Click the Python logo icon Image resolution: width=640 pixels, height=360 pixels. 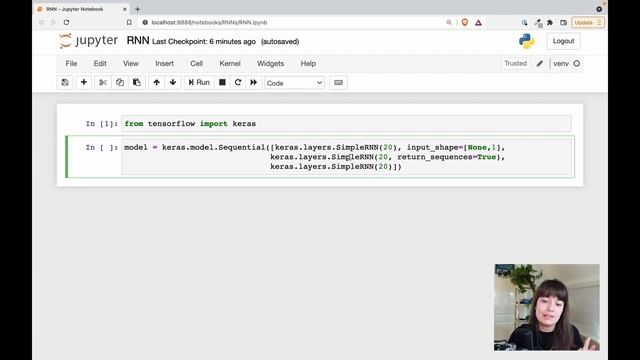coord(527,41)
